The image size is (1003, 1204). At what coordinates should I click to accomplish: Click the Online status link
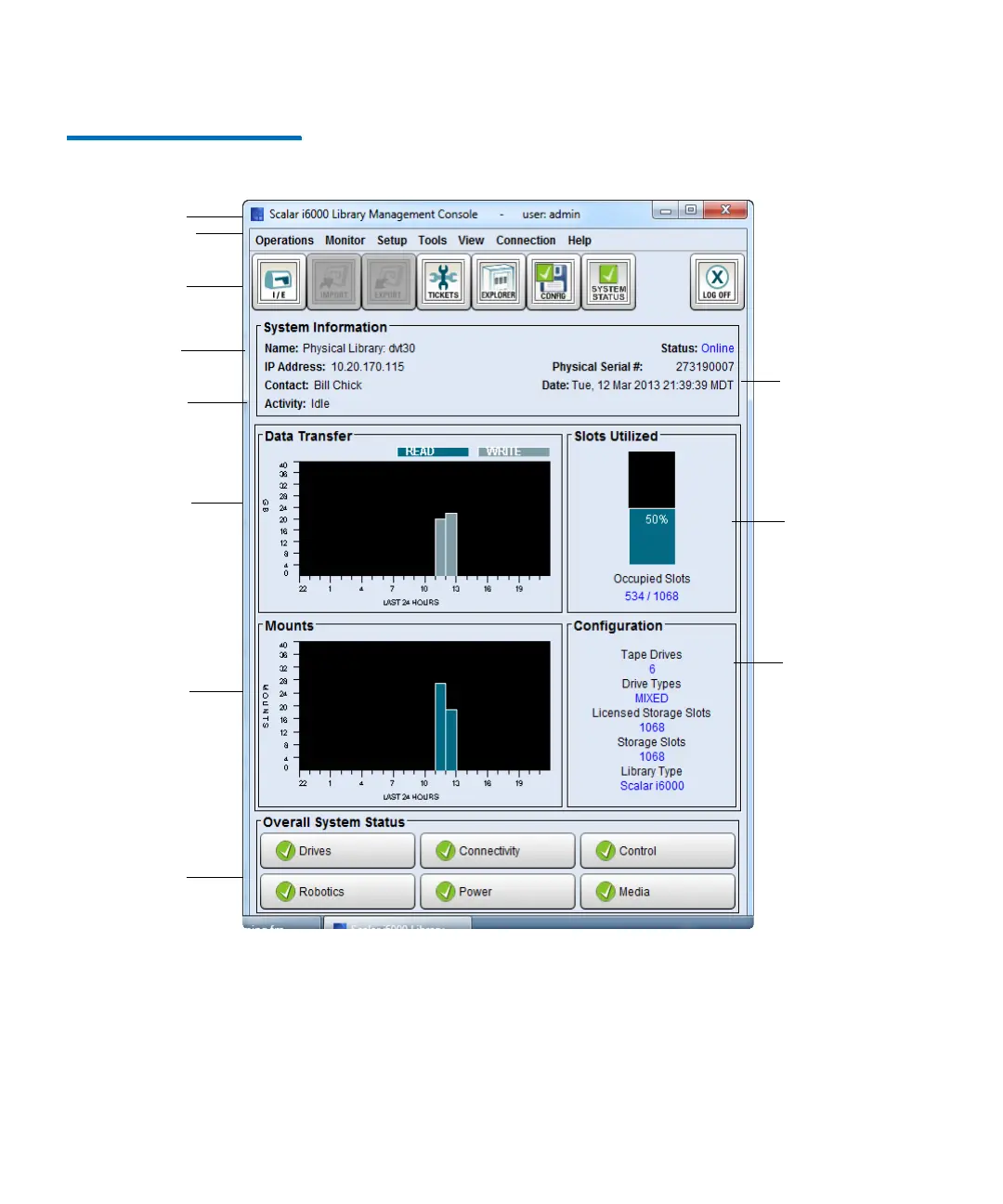pyautogui.click(x=717, y=348)
